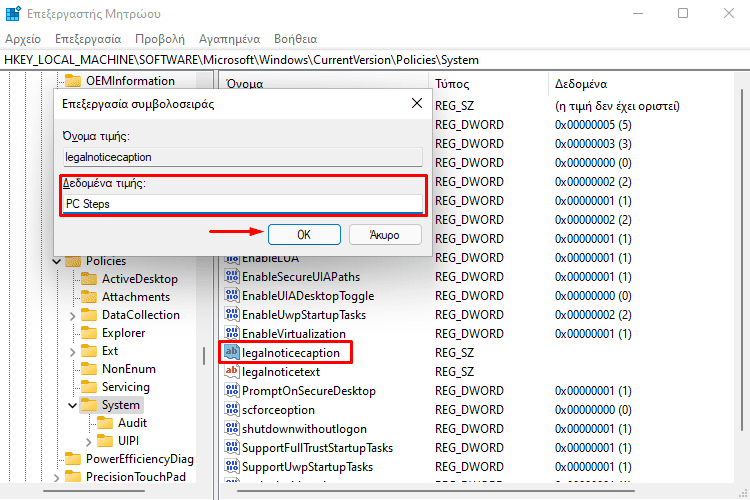Image resolution: width=750 pixels, height=500 pixels.
Task: Click the SupportUwpStartupTasks DWORD icon
Action: click(x=232, y=466)
